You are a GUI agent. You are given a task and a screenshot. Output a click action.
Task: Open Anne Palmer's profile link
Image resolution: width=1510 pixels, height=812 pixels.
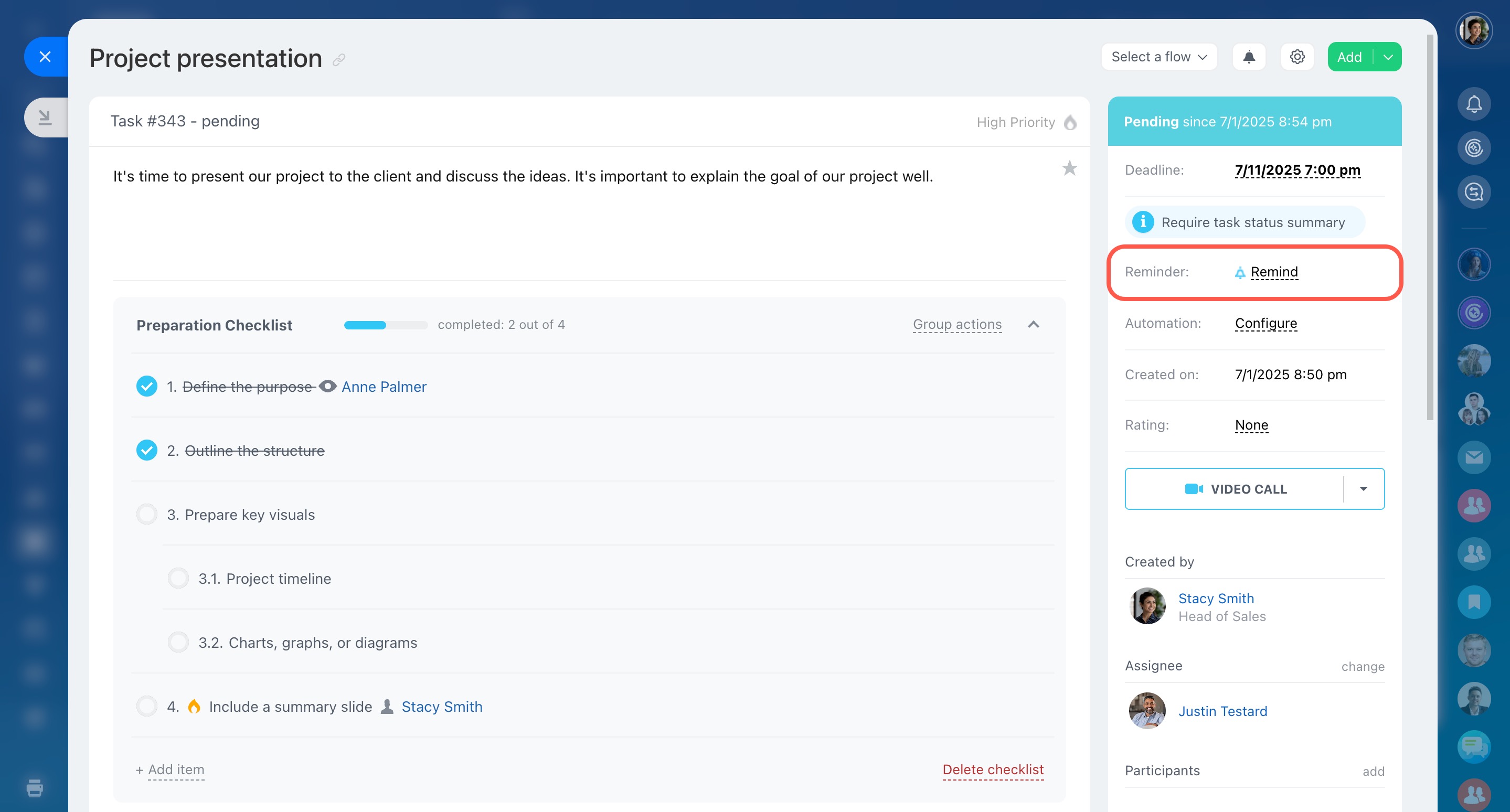(384, 387)
